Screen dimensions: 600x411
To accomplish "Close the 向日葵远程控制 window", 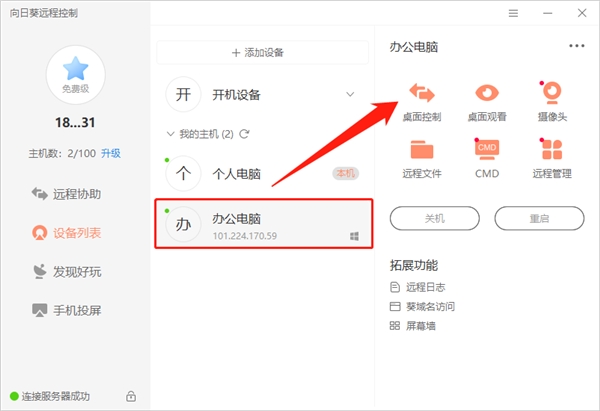I will pyautogui.click(x=582, y=13).
